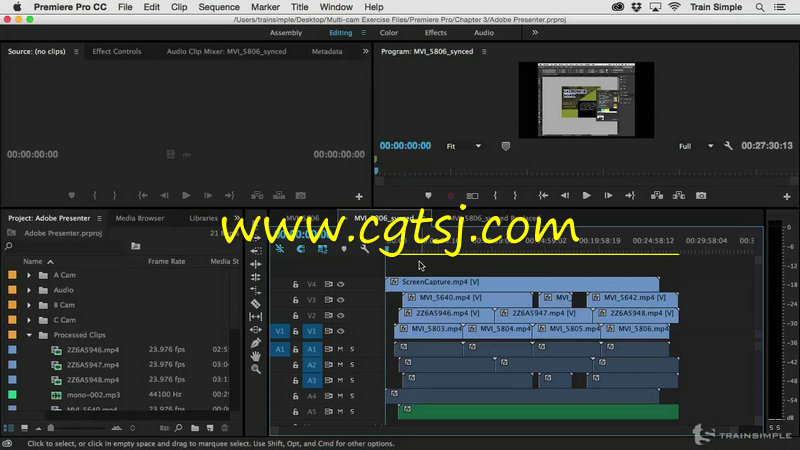Toggle track lock on V4
The image size is (800, 450).
pyautogui.click(x=295, y=284)
